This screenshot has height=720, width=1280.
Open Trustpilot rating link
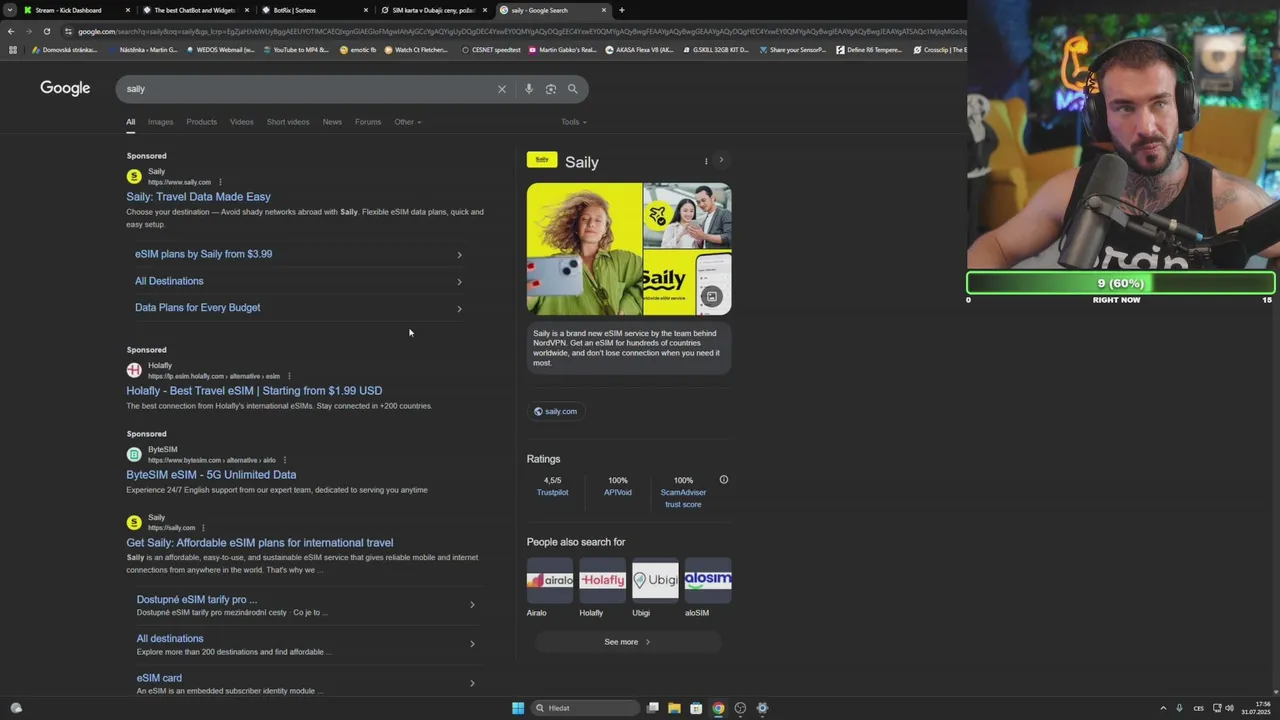tap(552, 492)
